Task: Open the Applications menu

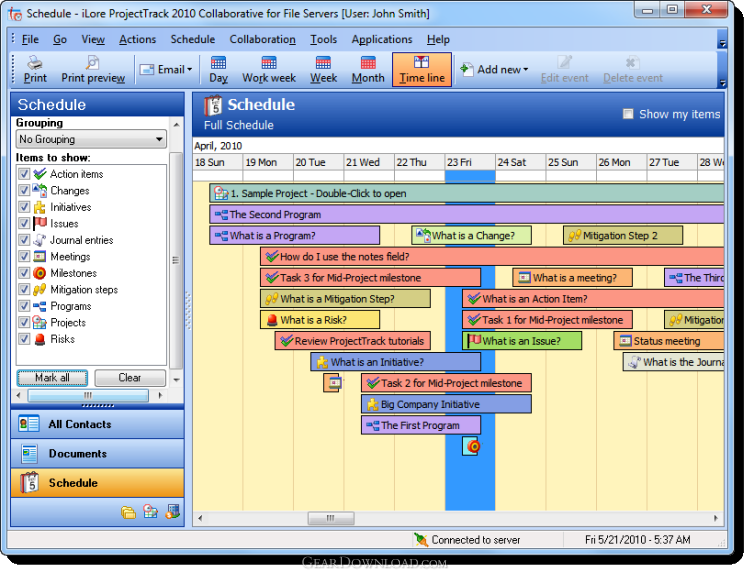Action: point(382,39)
